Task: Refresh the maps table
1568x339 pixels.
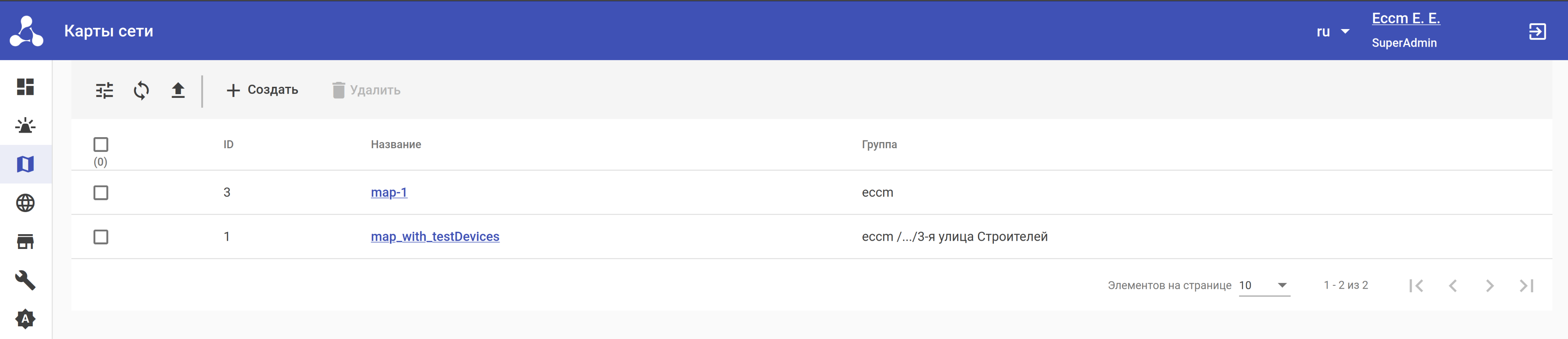Action: click(x=141, y=90)
